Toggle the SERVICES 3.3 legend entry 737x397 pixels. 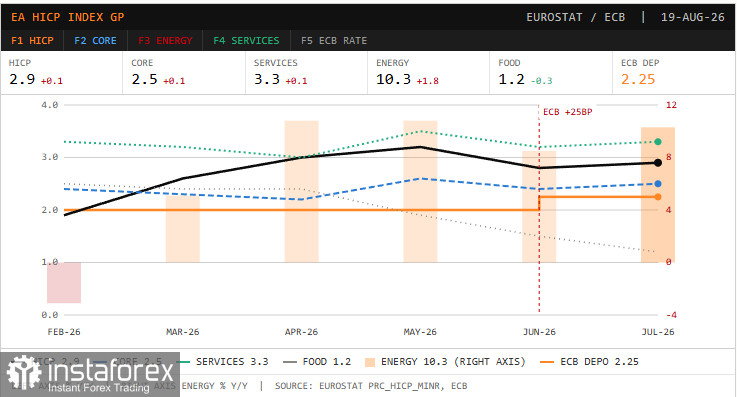click(x=223, y=362)
